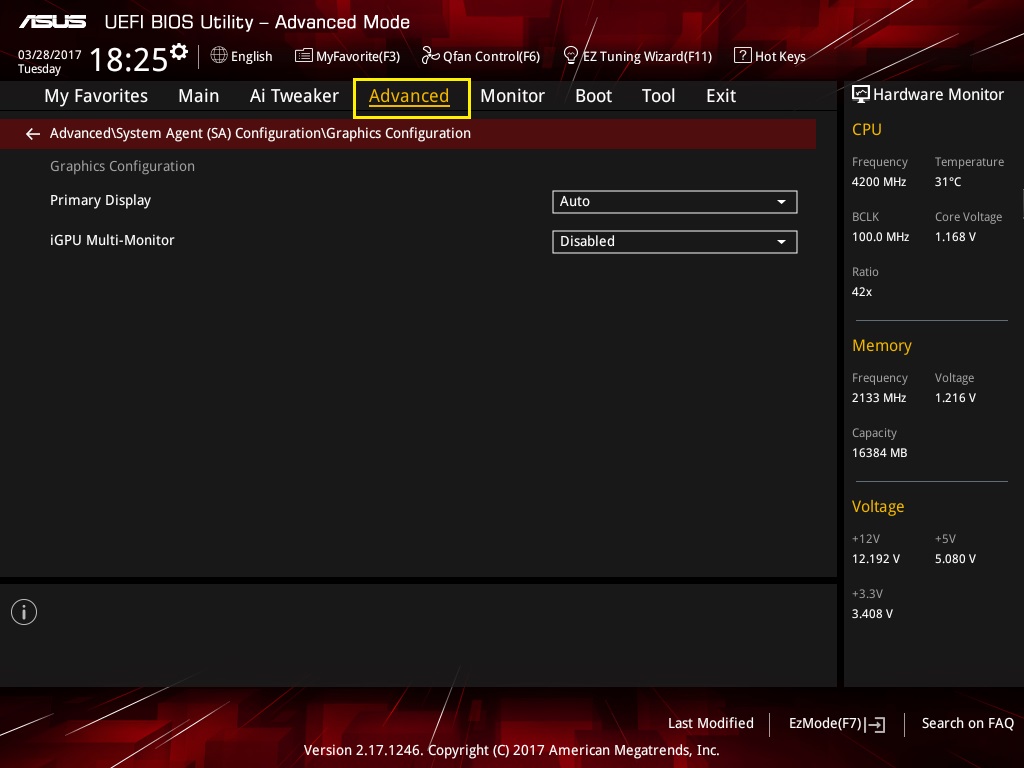Click the Capacity value 16384 MB
This screenshot has height=768, width=1024.
point(879,453)
